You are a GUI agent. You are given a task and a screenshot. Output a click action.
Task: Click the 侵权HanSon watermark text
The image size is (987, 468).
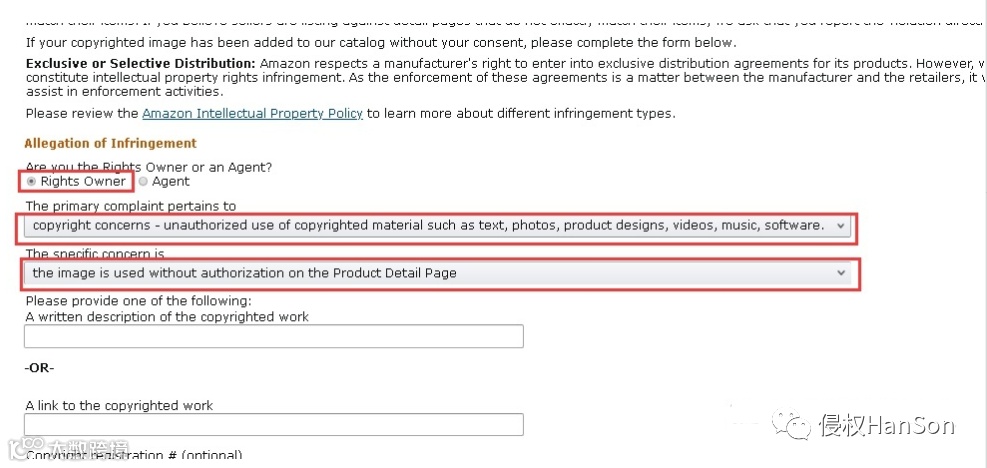(x=887, y=427)
